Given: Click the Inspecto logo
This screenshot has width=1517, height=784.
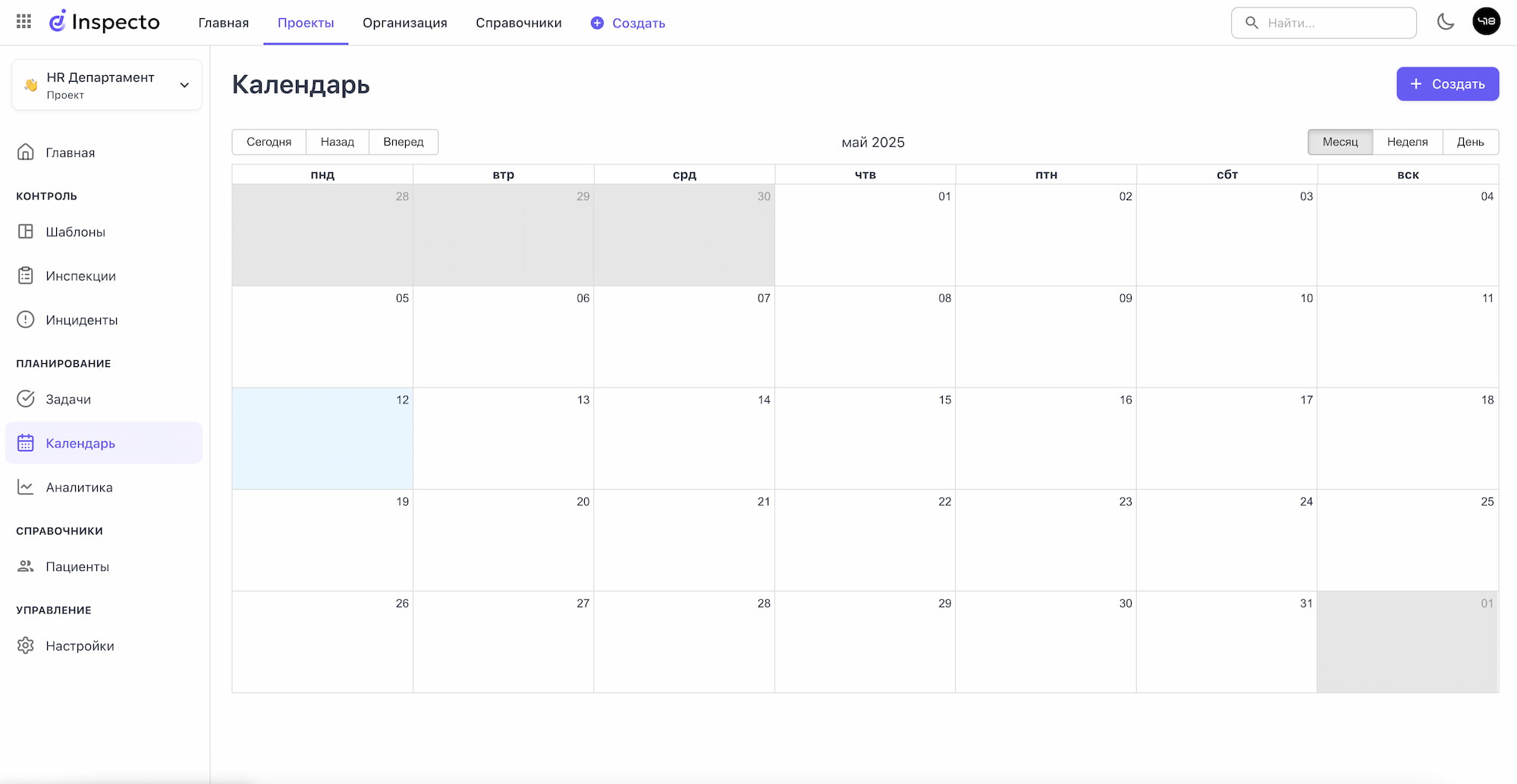Looking at the screenshot, I should (x=105, y=22).
